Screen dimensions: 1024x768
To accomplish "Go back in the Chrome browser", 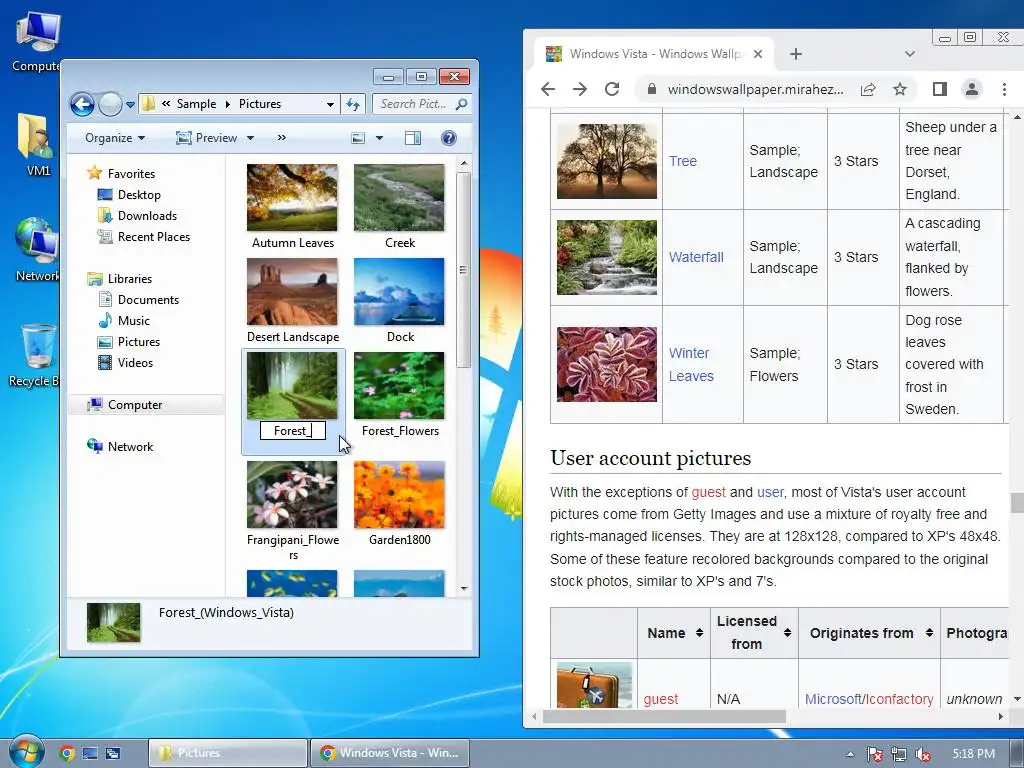I will pyautogui.click(x=548, y=89).
